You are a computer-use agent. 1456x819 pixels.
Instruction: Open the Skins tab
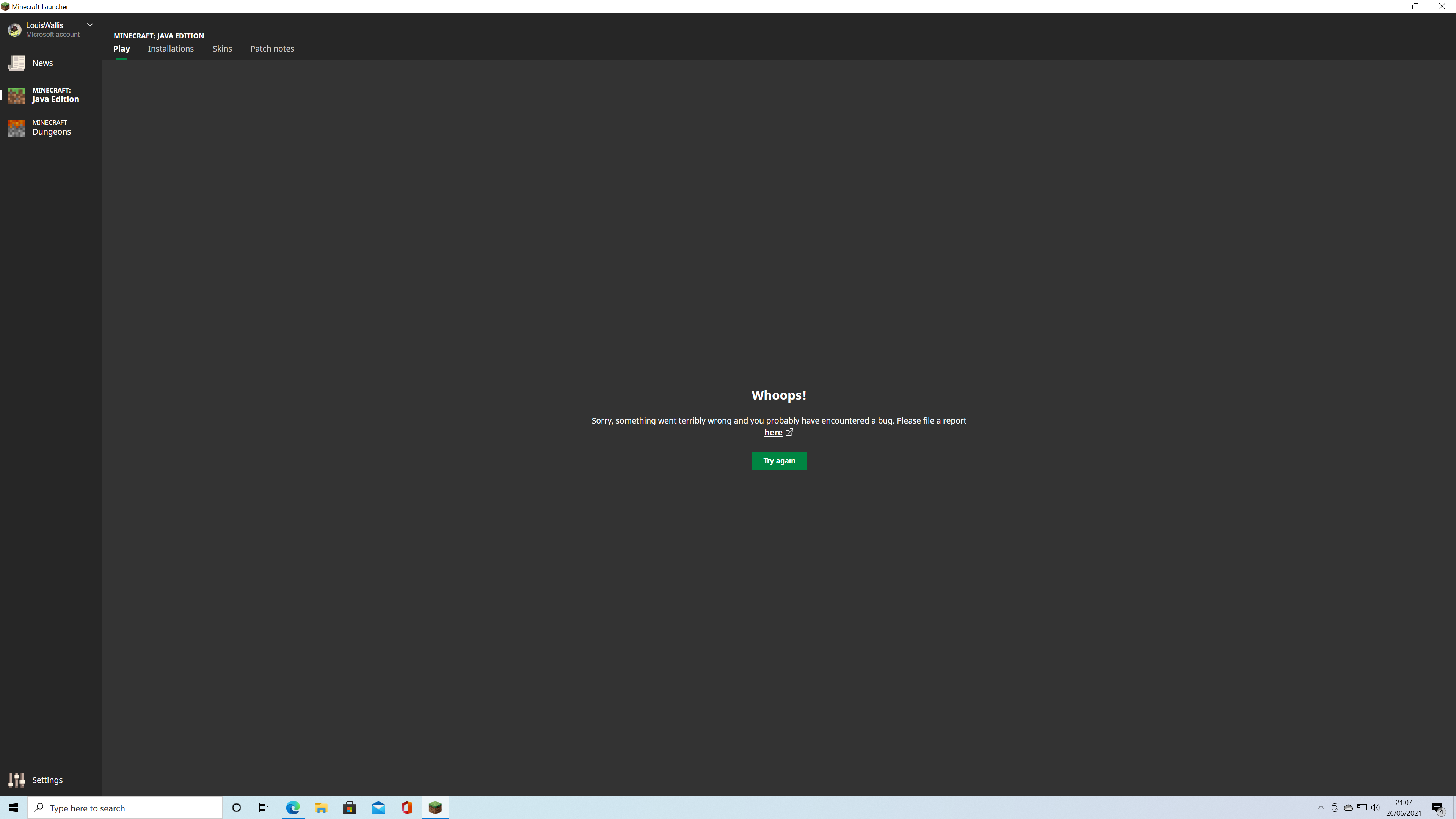[222, 49]
